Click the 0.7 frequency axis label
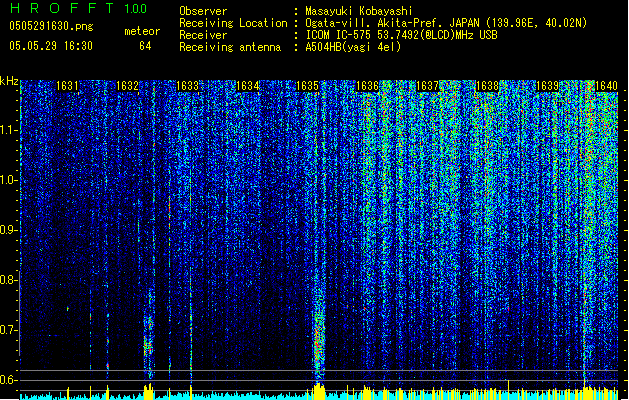 (x=8, y=330)
